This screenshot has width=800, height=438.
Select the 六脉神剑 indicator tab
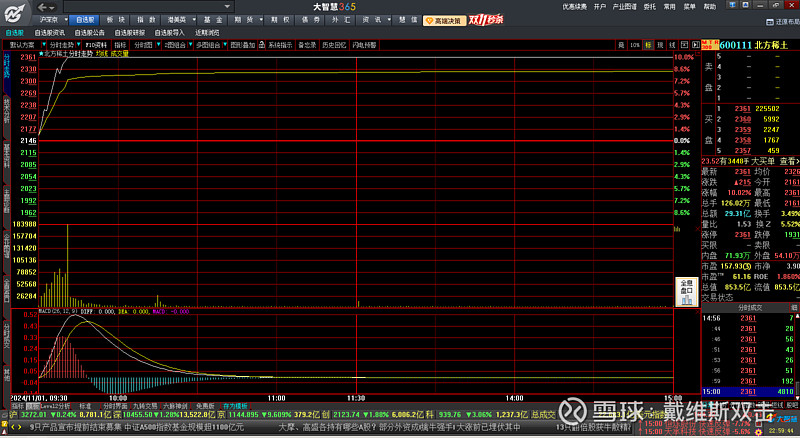(175, 406)
